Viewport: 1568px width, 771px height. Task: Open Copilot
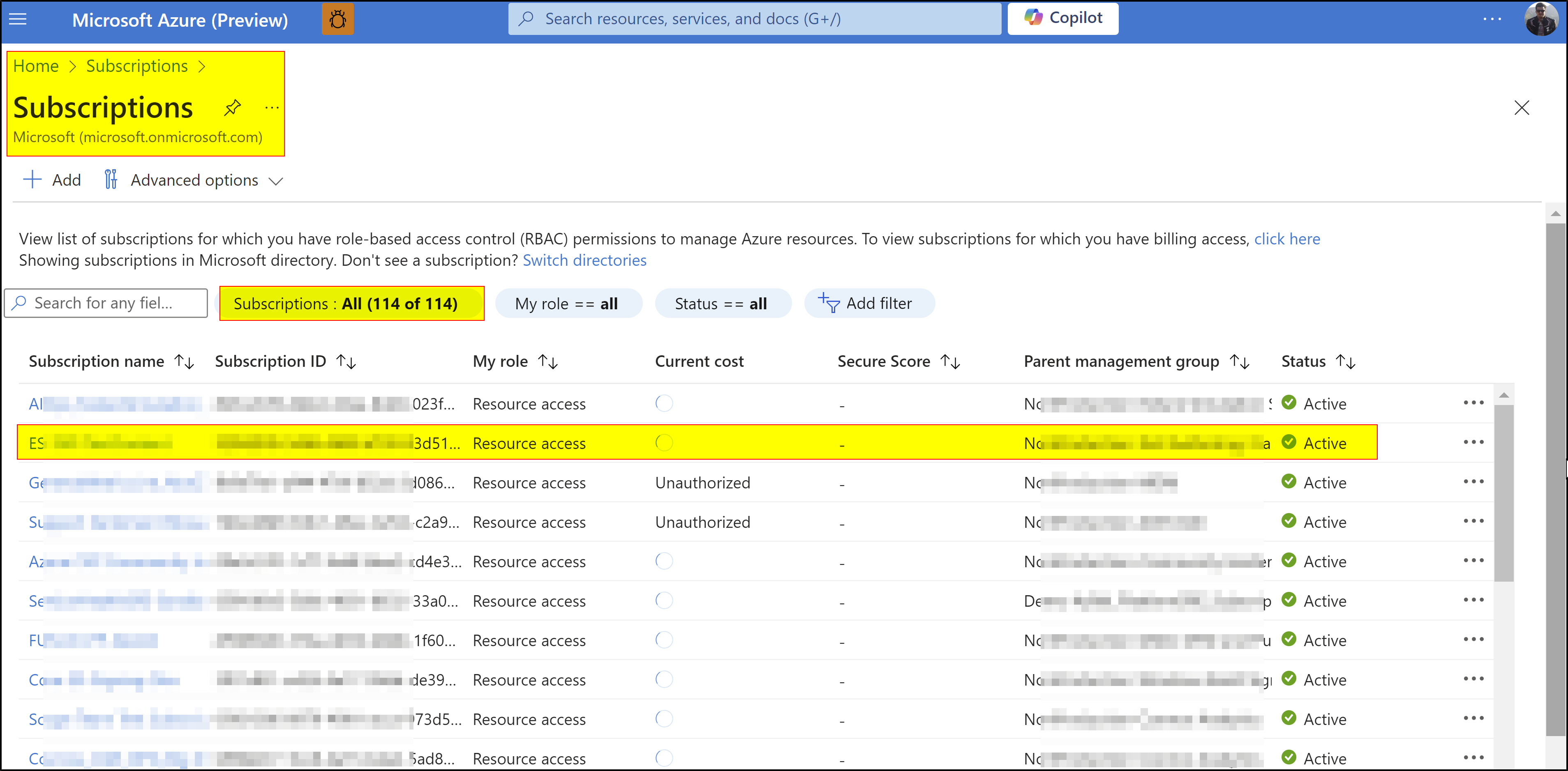tap(1063, 18)
